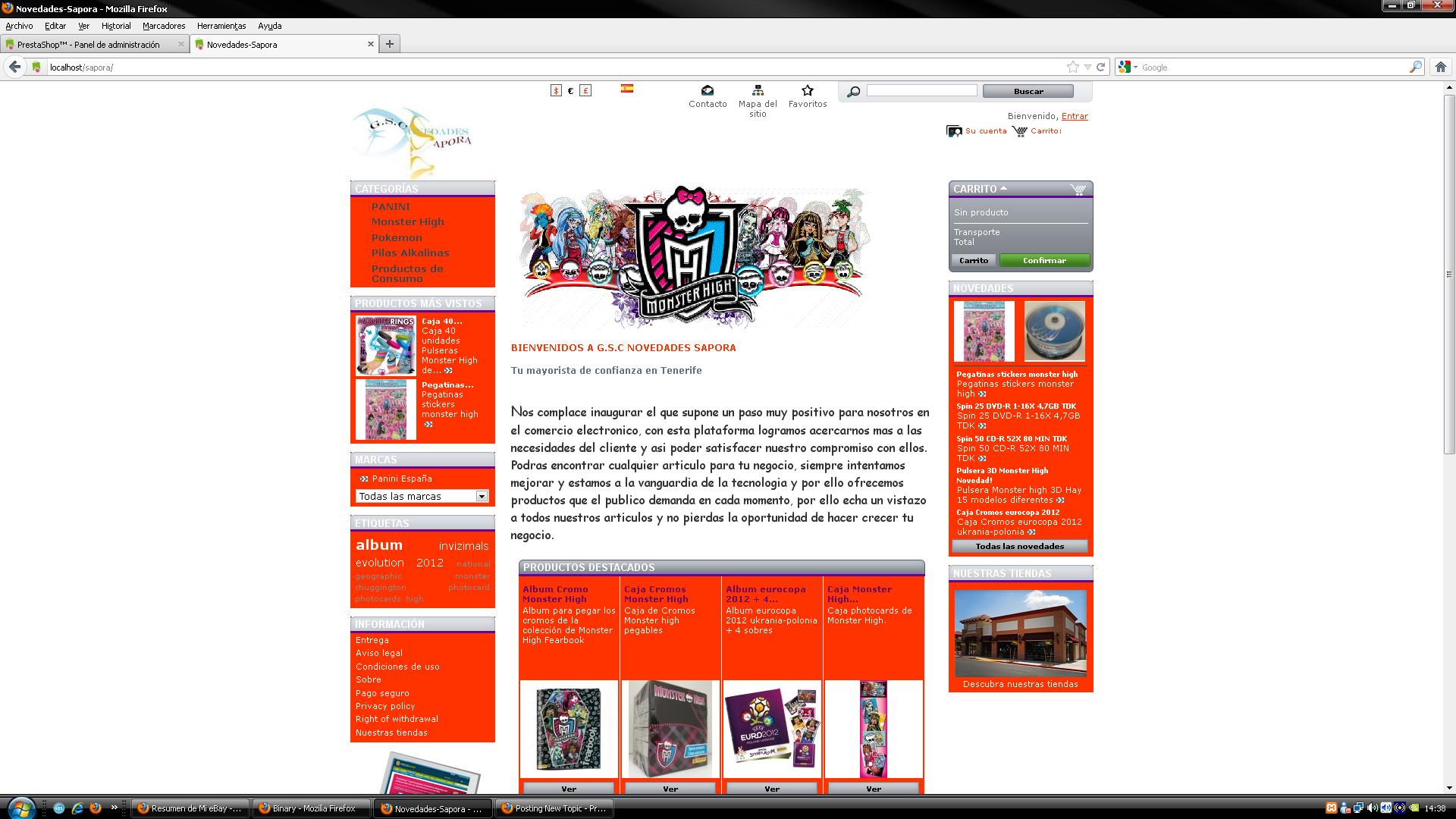Bookmark page with star in address bar
This screenshot has width=1456, height=819.
pos(1072,67)
